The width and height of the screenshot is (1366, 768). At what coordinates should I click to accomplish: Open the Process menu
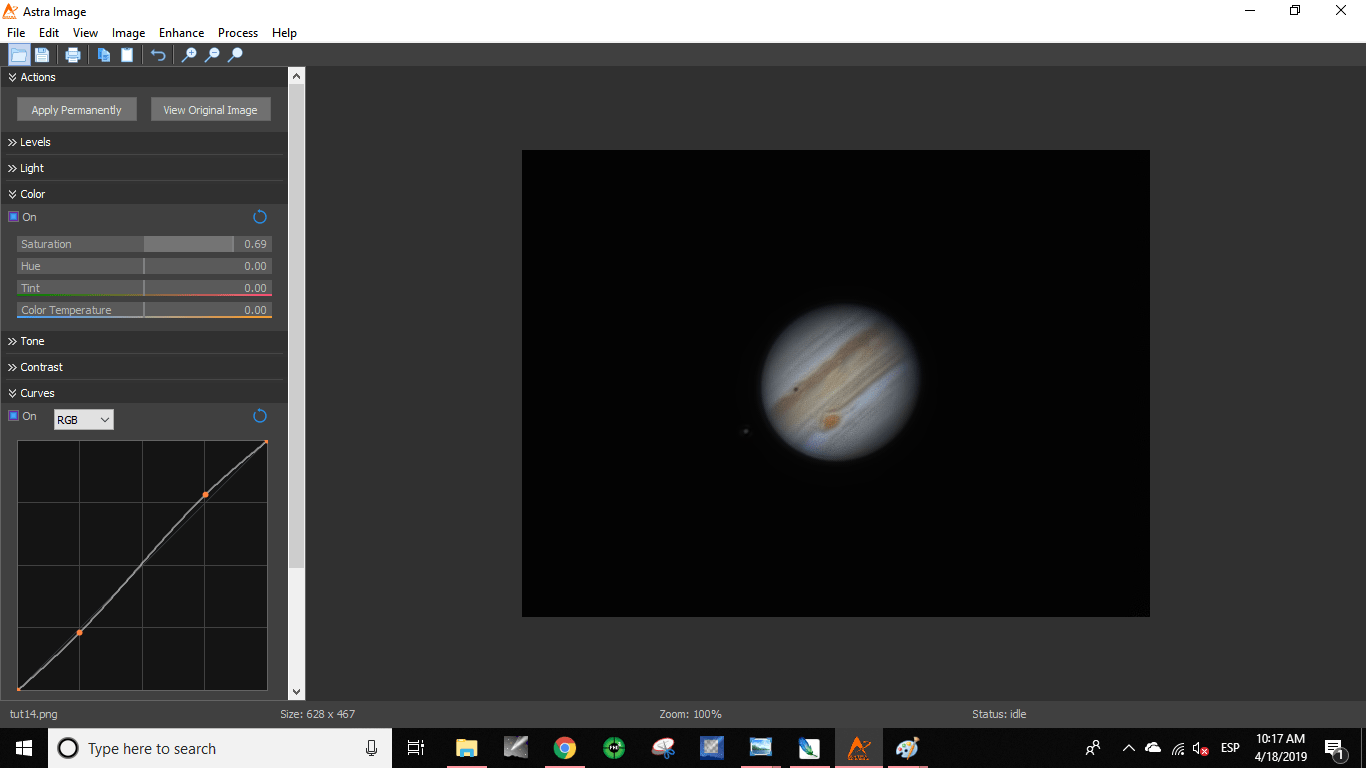tap(238, 33)
